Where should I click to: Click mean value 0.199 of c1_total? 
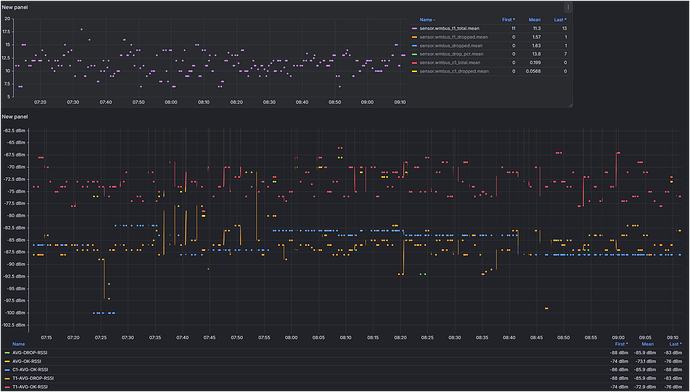[x=536, y=62]
